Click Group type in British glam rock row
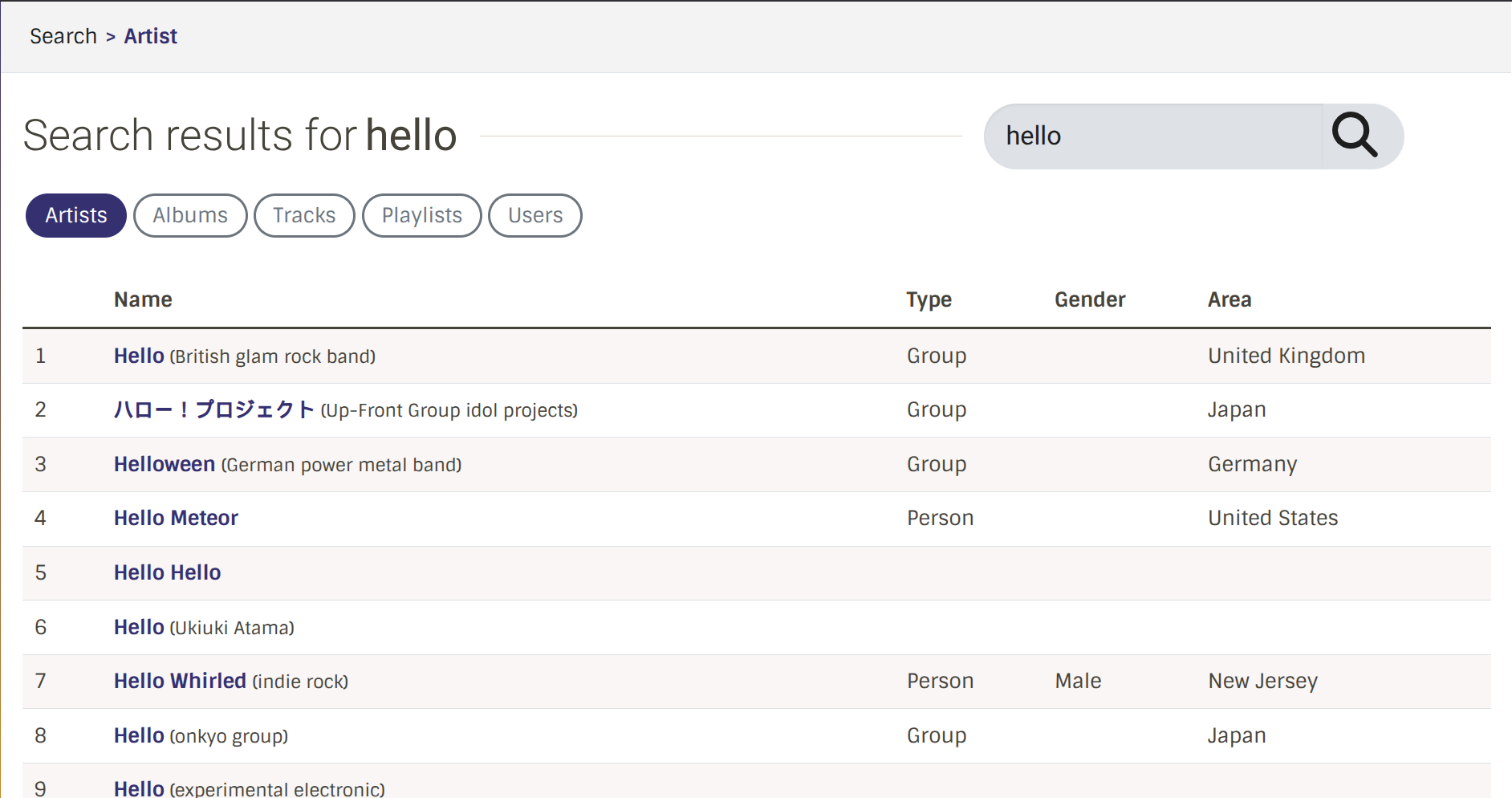The height and width of the screenshot is (798, 1512). click(937, 356)
